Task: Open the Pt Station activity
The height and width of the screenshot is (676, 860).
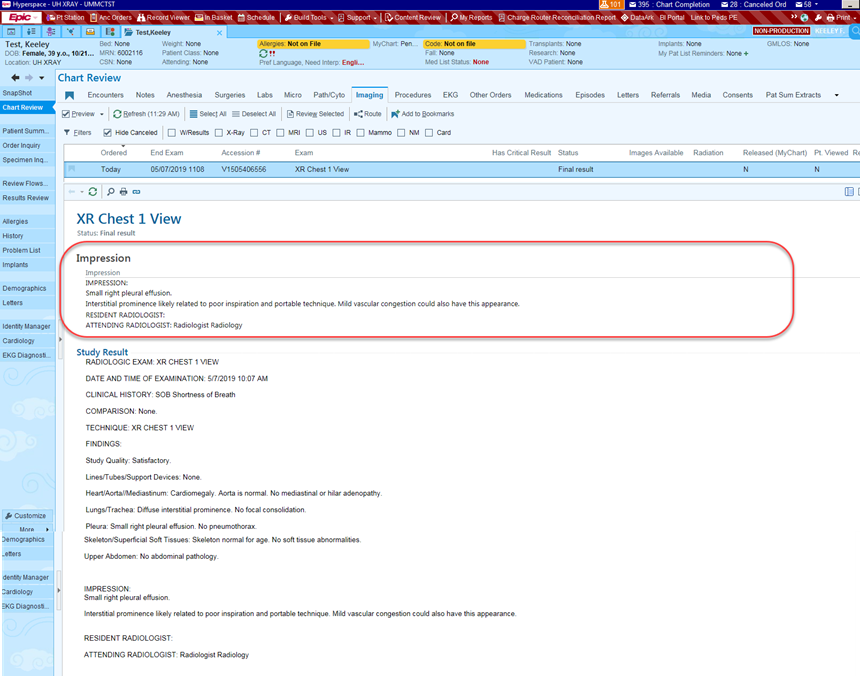Action: pyautogui.click(x=66, y=18)
